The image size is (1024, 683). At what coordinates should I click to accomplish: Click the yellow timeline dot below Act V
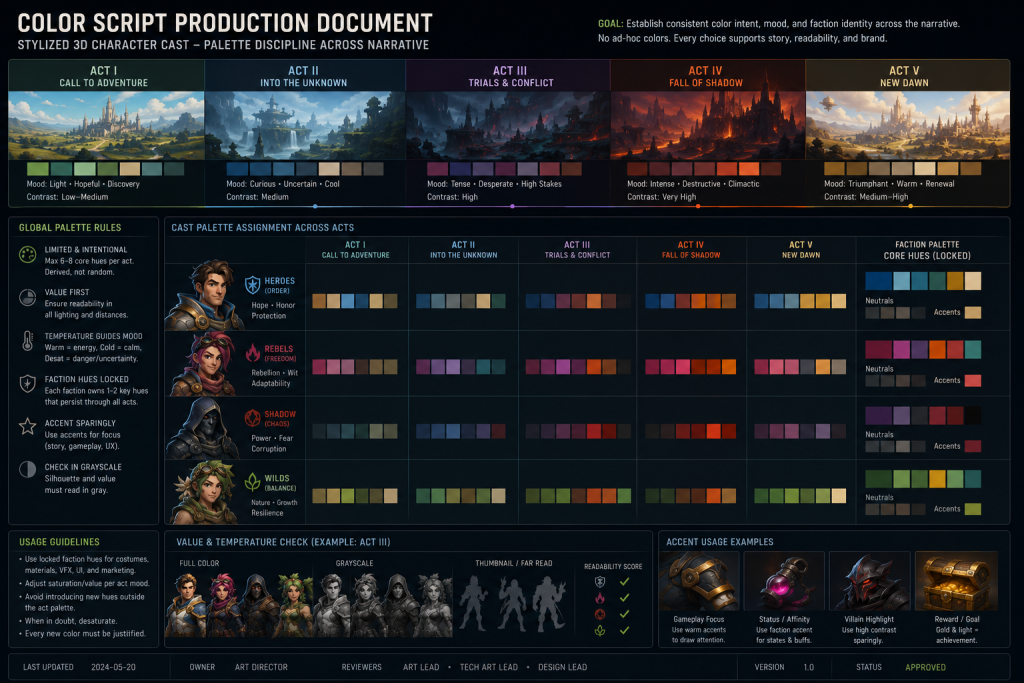(910, 206)
